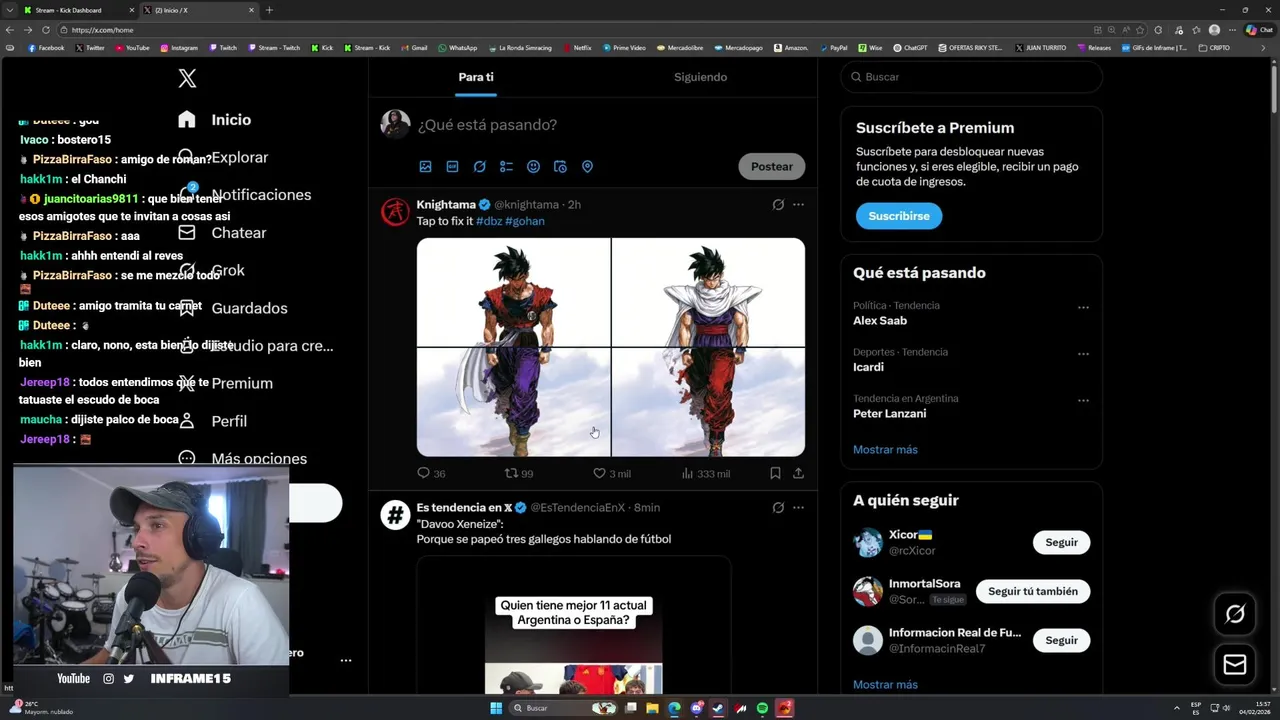Open Chatear messages
The width and height of the screenshot is (1280, 720).
238,233
